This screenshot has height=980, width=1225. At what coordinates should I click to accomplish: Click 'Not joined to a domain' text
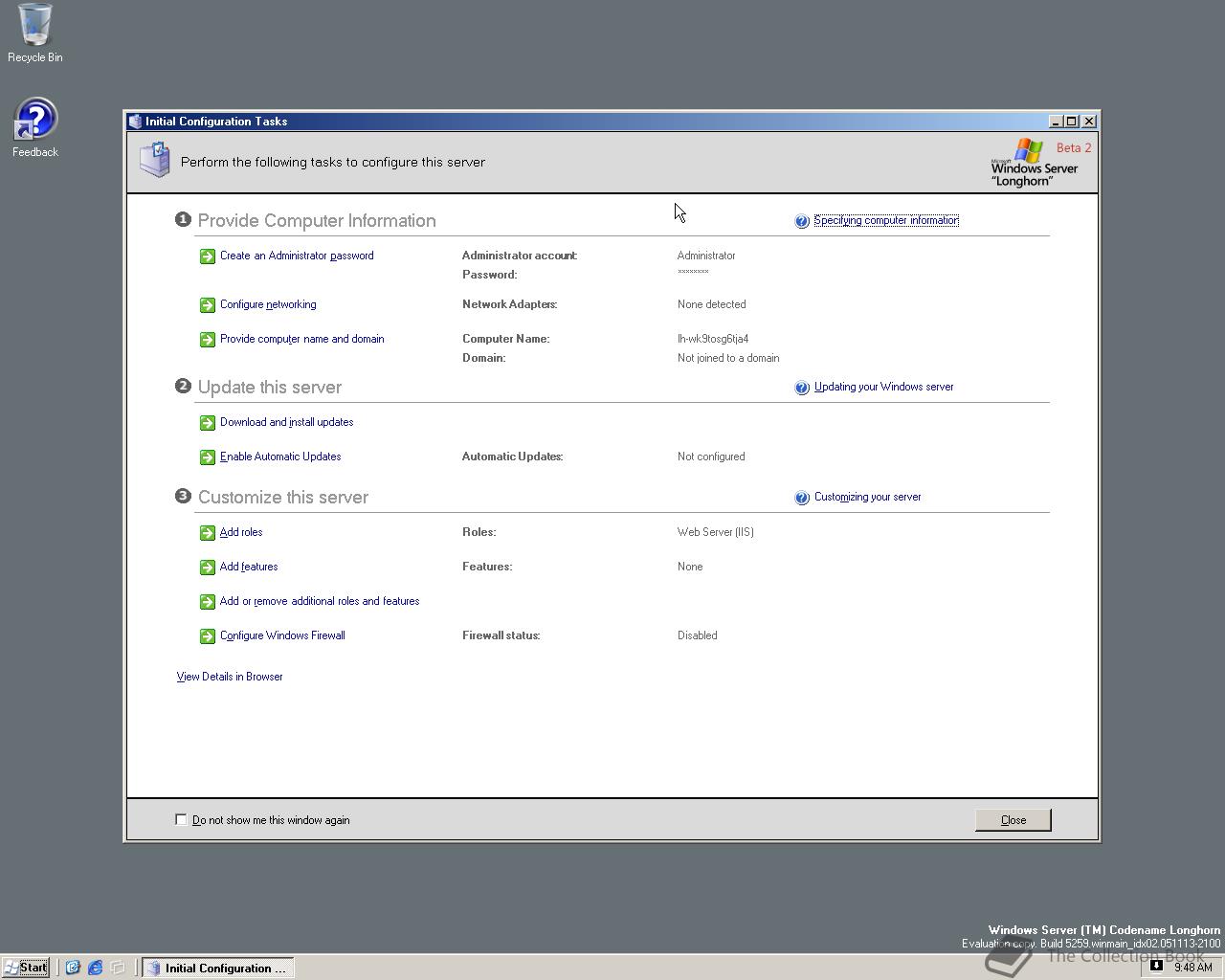point(728,358)
